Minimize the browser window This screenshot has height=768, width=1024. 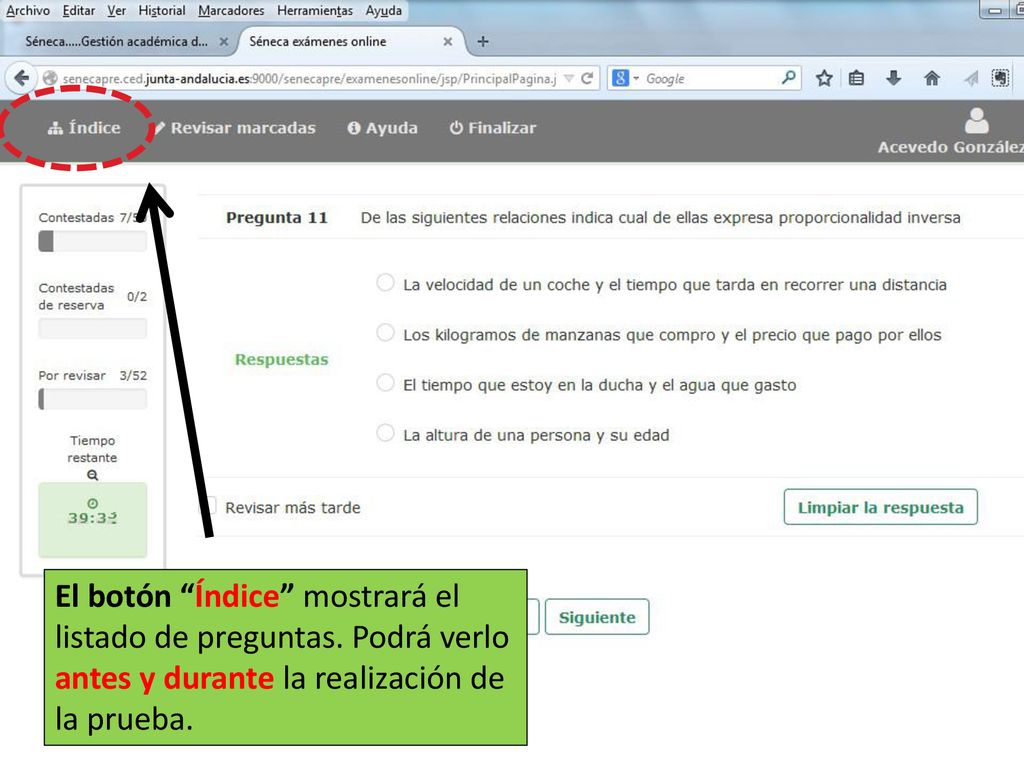995,10
